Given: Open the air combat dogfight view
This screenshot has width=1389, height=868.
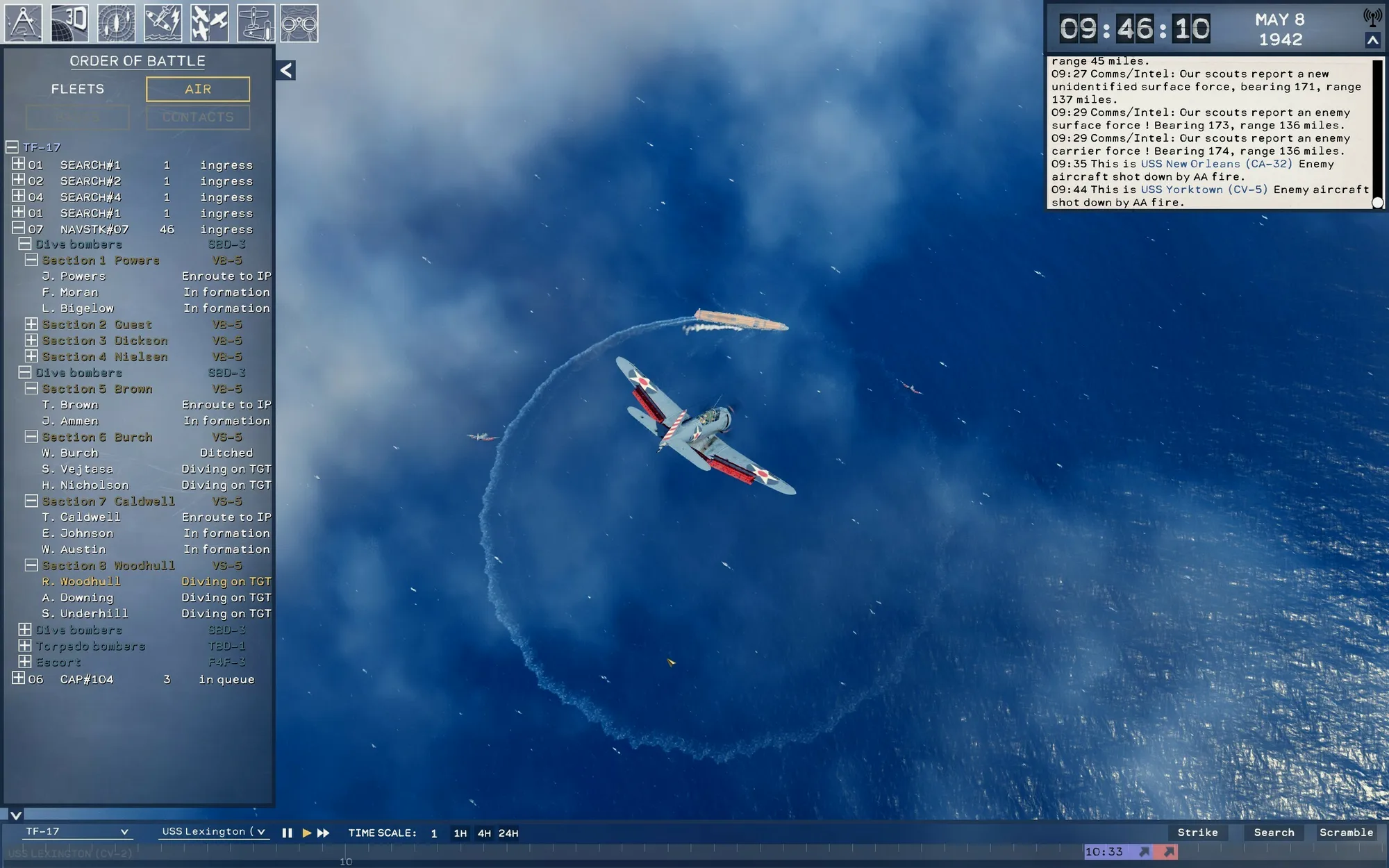Looking at the screenshot, I should click(x=209, y=22).
